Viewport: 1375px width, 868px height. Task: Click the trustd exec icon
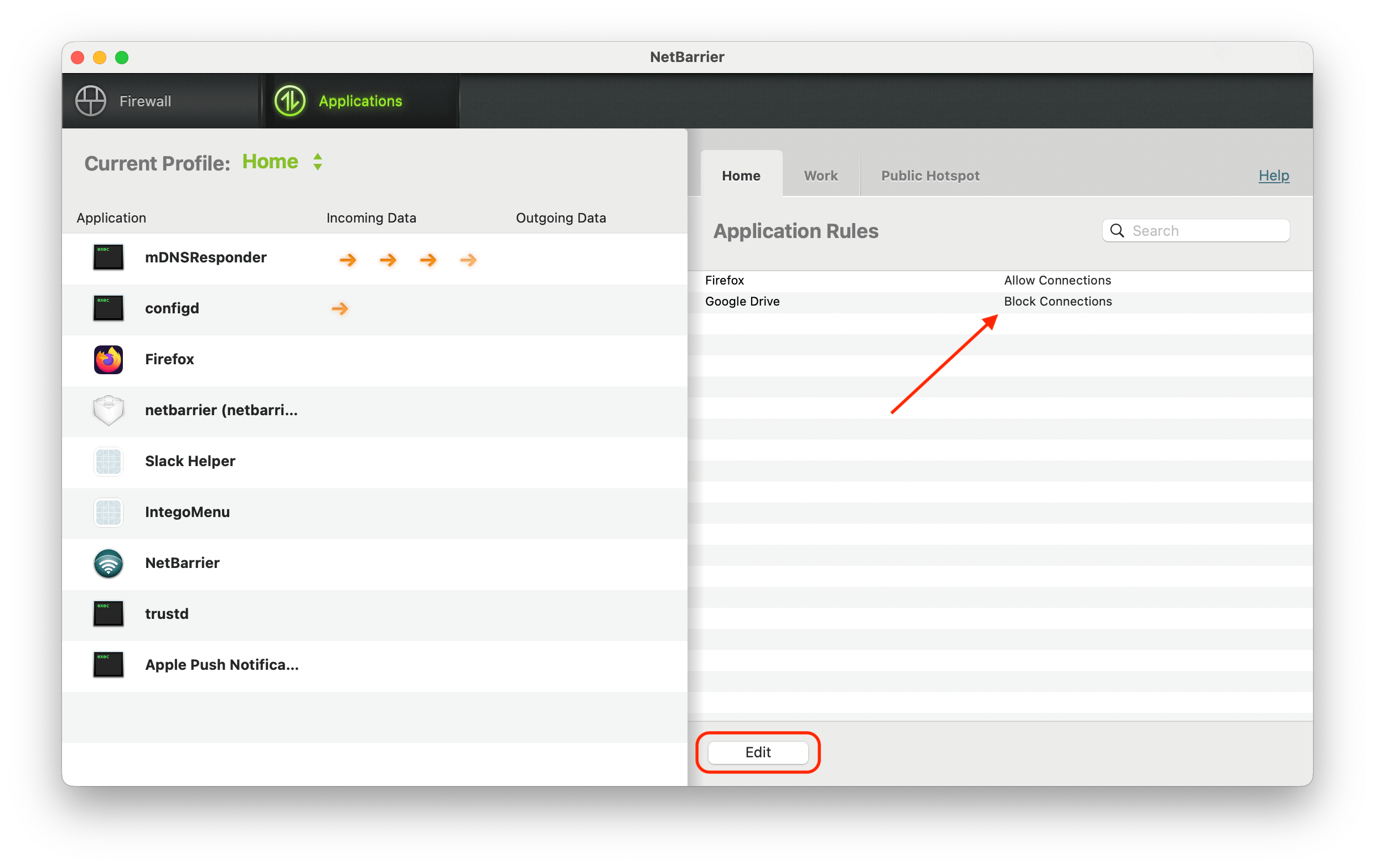108,613
